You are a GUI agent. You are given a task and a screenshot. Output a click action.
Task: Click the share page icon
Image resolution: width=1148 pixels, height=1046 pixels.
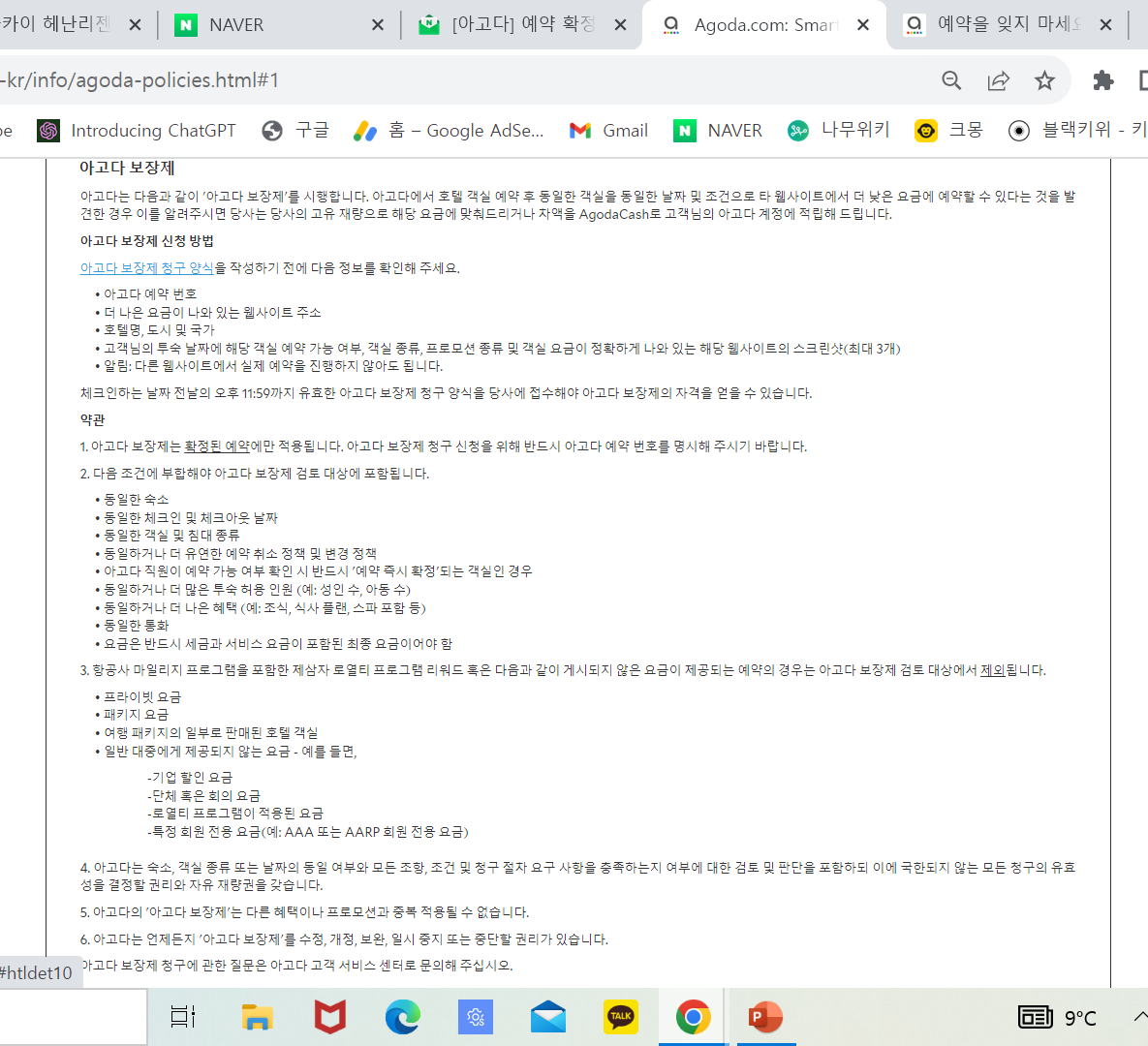[998, 80]
